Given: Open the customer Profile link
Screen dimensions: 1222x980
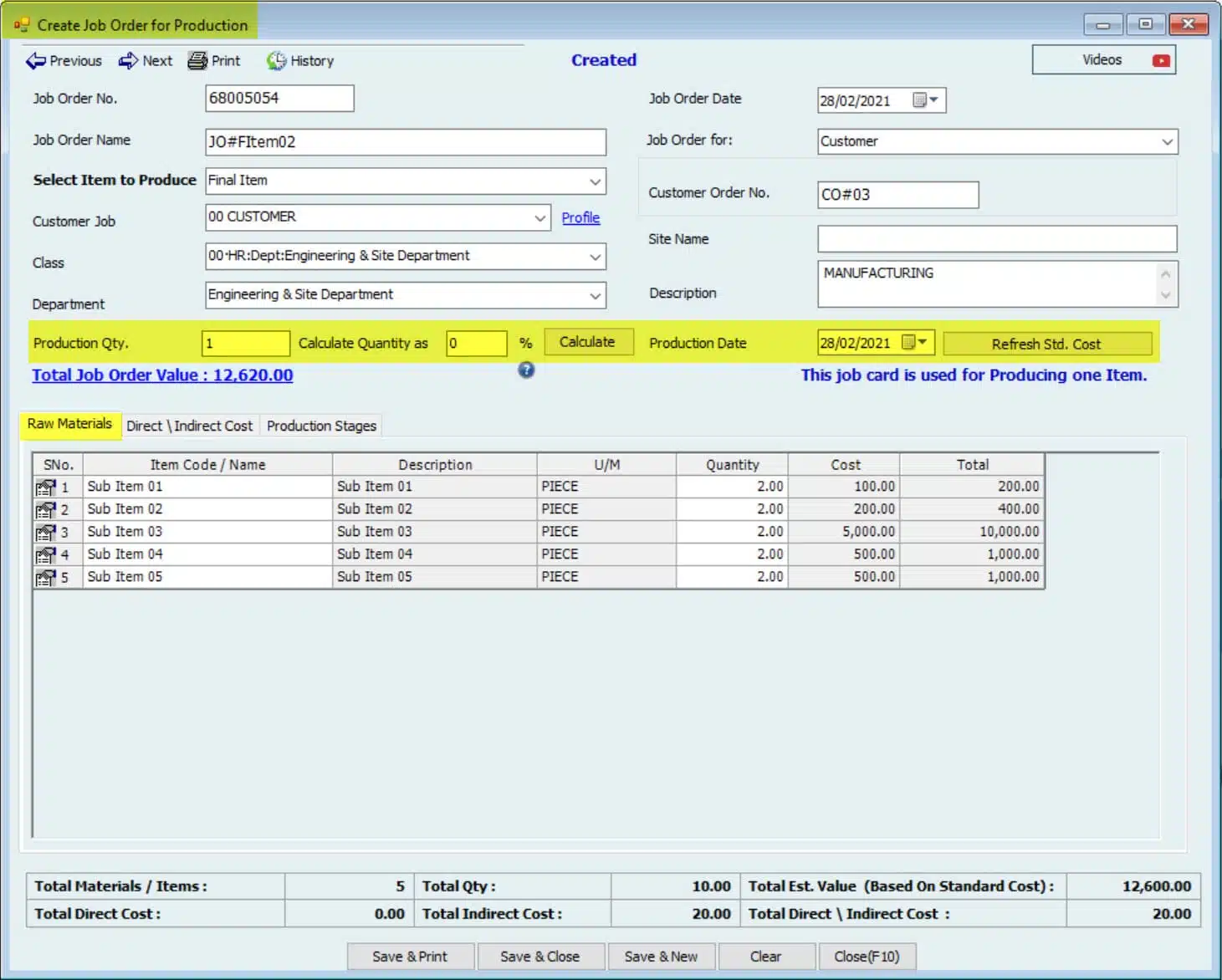Looking at the screenshot, I should point(580,217).
